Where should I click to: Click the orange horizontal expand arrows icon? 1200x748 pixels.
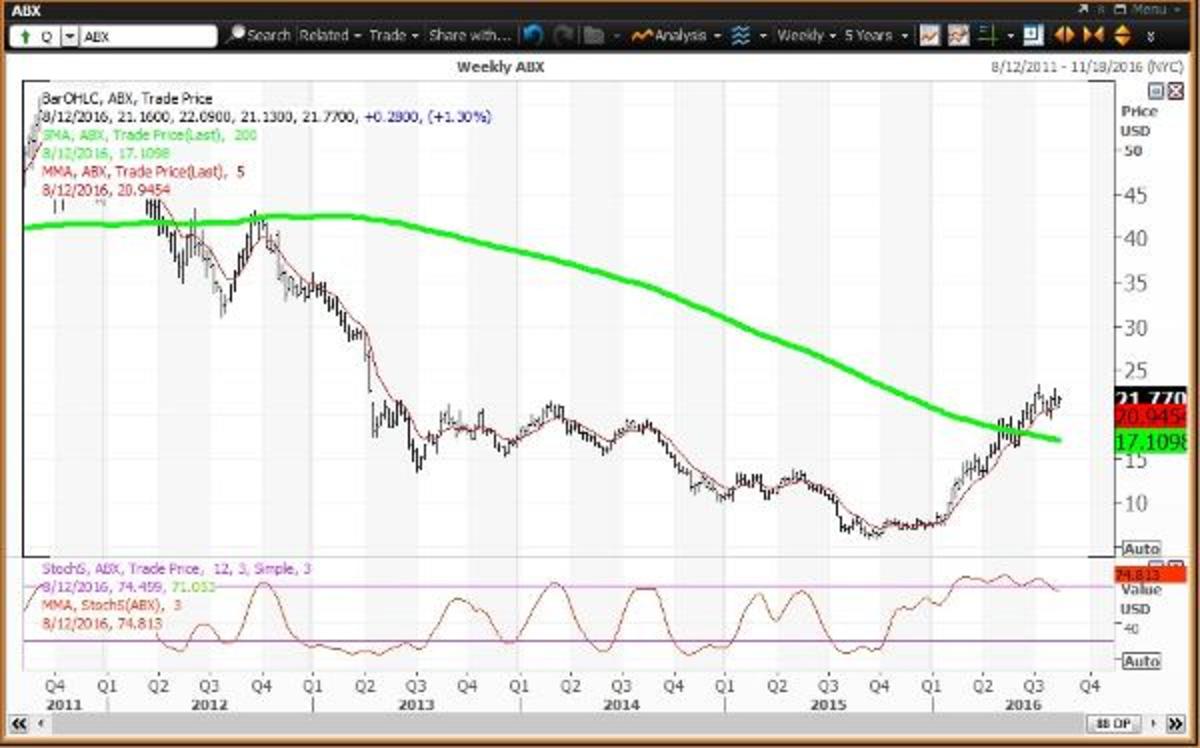1064,35
